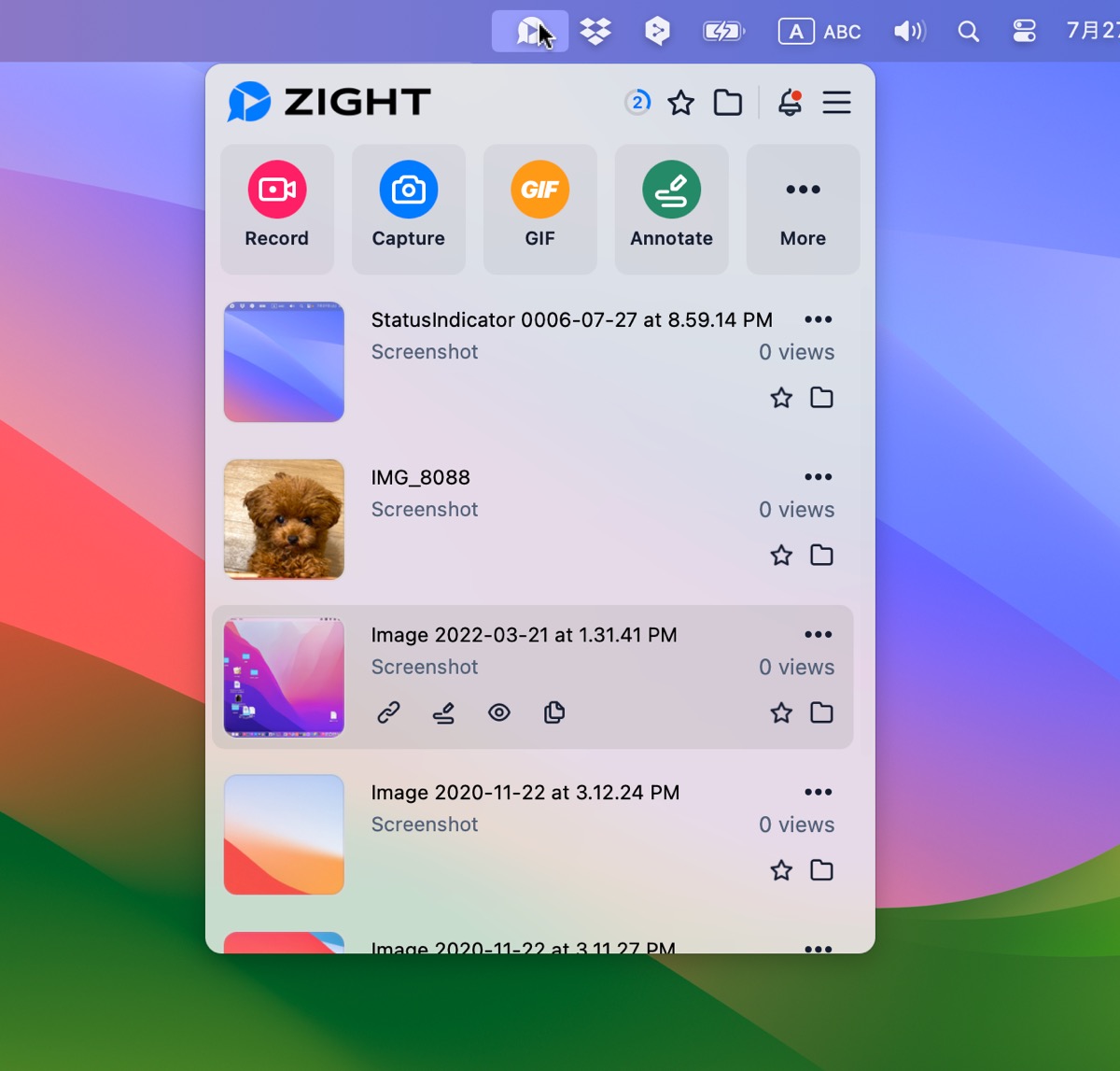Image resolution: width=1120 pixels, height=1071 pixels.
Task: Move IMG_8088 to a folder
Action: (821, 555)
